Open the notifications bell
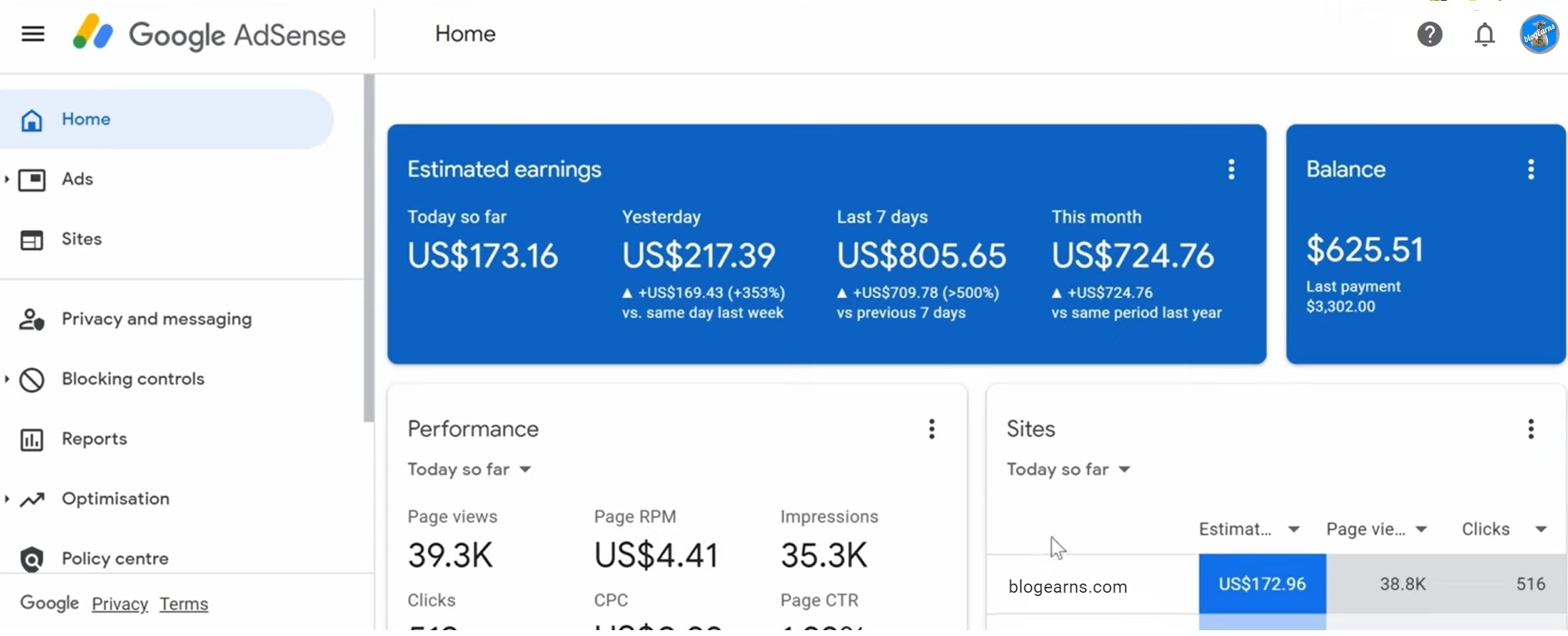 click(1485, 34)
